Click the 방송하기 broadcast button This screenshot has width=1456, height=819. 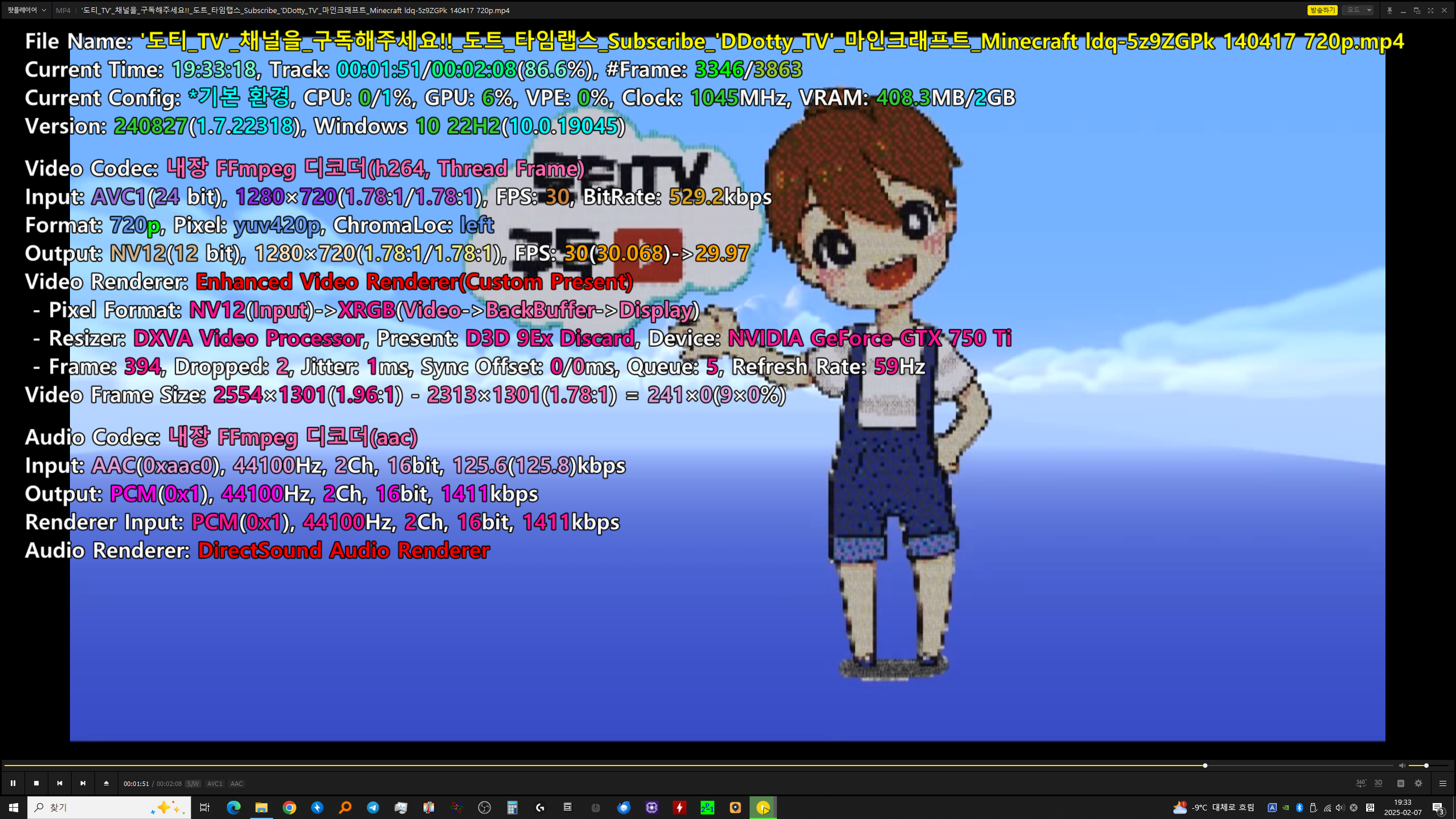pos(1322,10)
